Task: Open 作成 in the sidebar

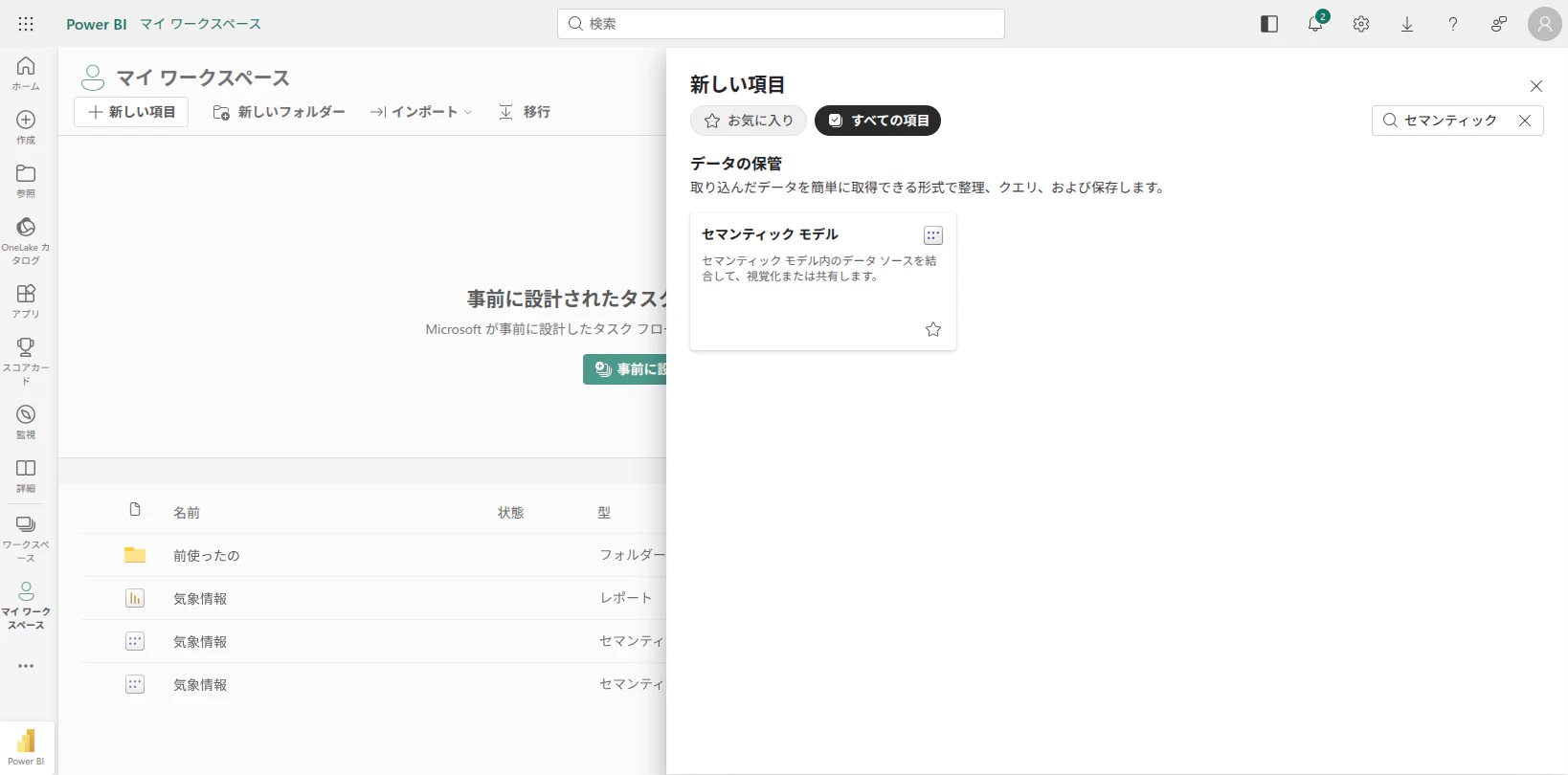Action: point(26,127)
